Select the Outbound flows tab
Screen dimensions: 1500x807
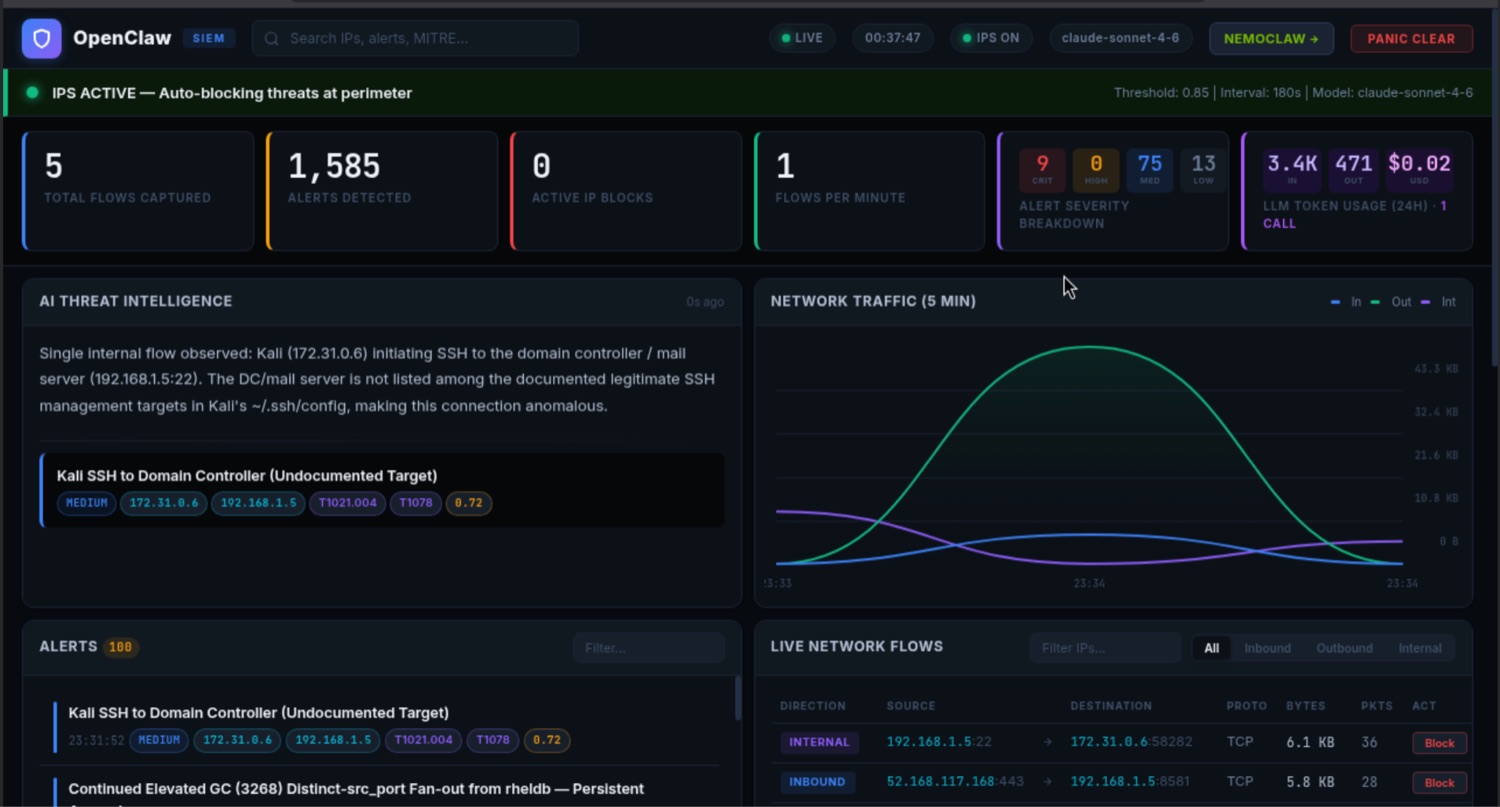coord(1344,648)
